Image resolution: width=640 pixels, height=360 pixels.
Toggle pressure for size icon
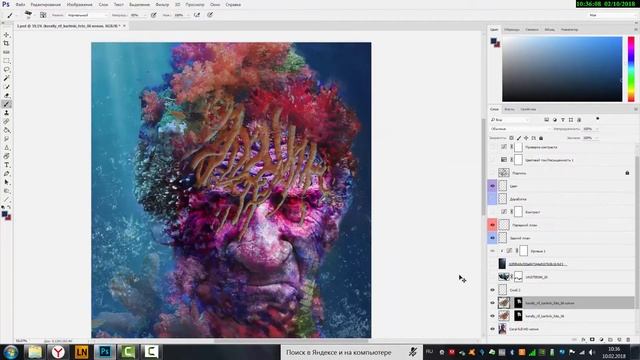[210, 15]
